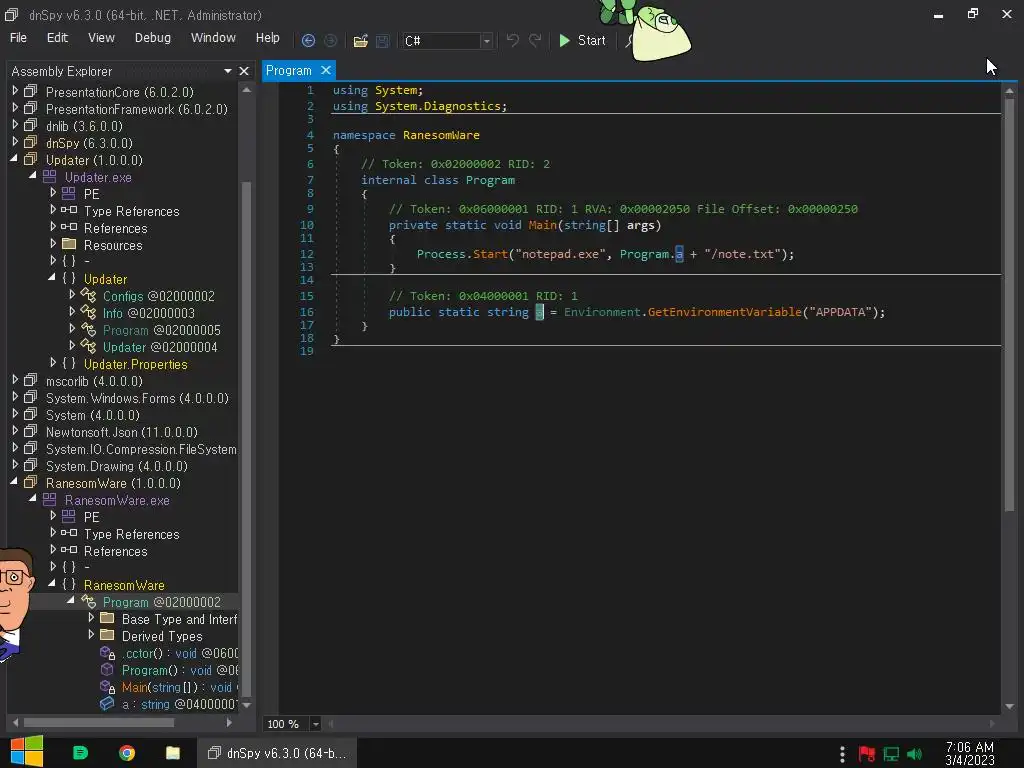Click the Configs class icon
Viewport: 1024px width, 768px height.
coord(88,296)
